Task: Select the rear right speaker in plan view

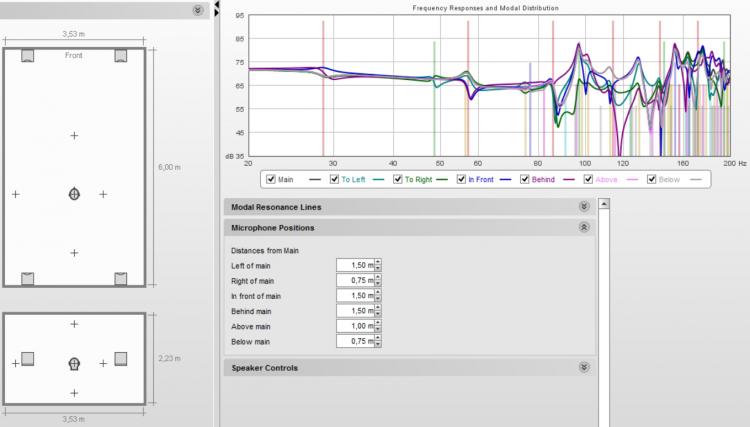Action: [x=121, y=279]
